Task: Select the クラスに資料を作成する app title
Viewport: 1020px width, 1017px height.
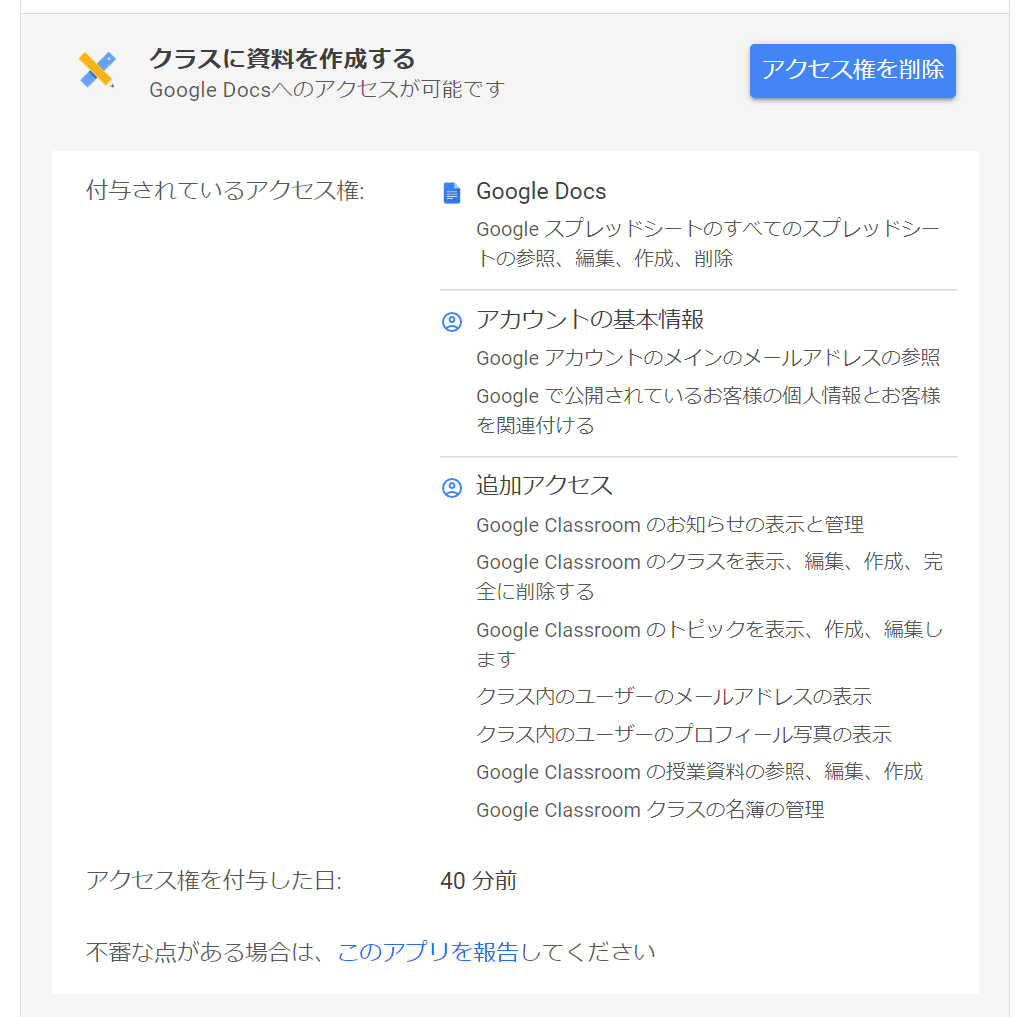Action: coord(282,59)
